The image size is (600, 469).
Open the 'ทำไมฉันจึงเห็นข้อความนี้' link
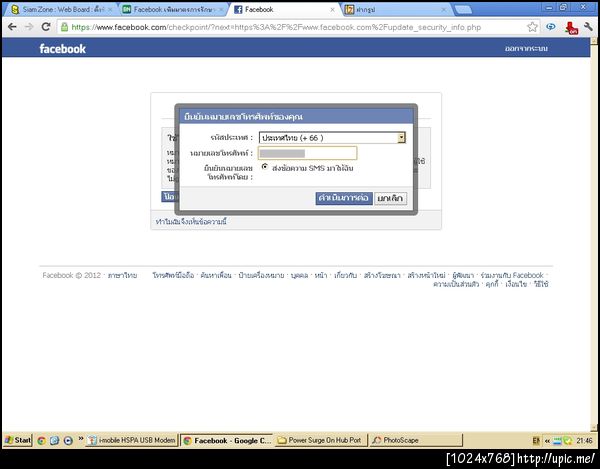coord(191,221)
